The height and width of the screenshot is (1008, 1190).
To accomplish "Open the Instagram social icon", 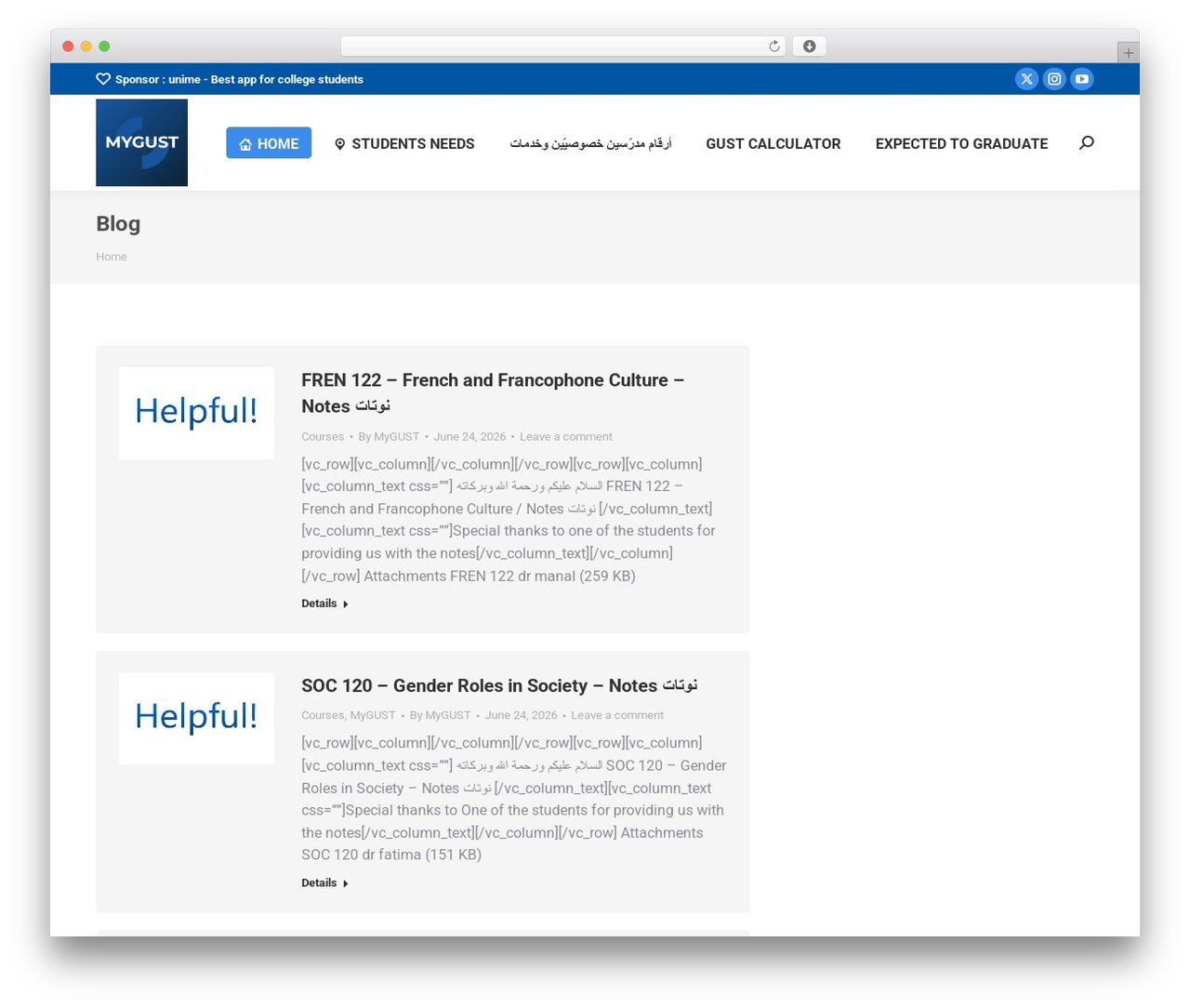I will (x=1054, y=79).
